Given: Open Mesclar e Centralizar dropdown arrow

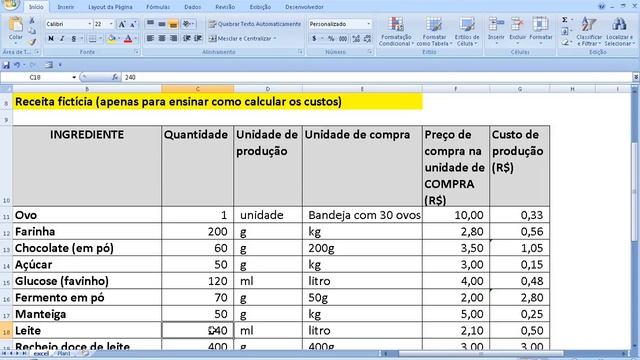Looking at the screenshot, I should click(275, 38).
